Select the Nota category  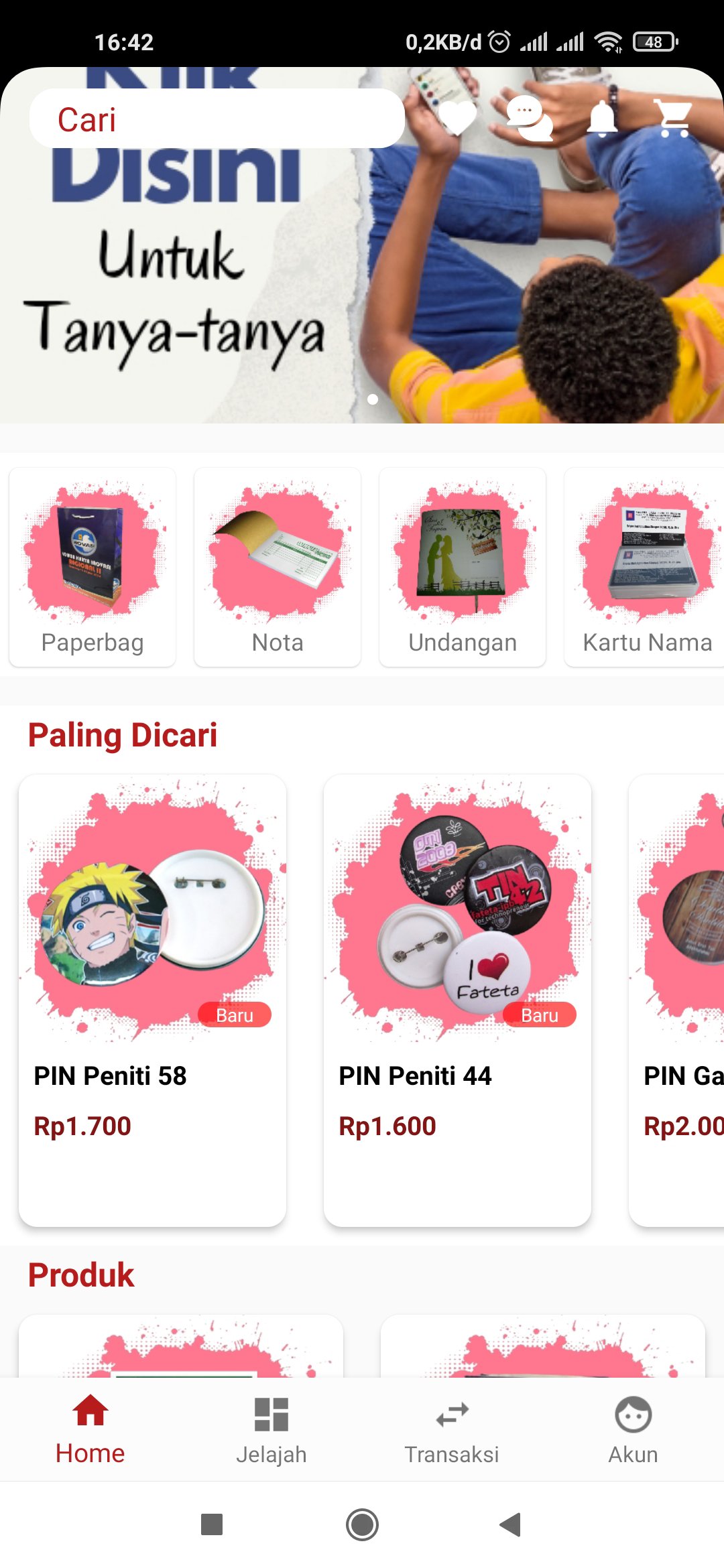[278, 567]
